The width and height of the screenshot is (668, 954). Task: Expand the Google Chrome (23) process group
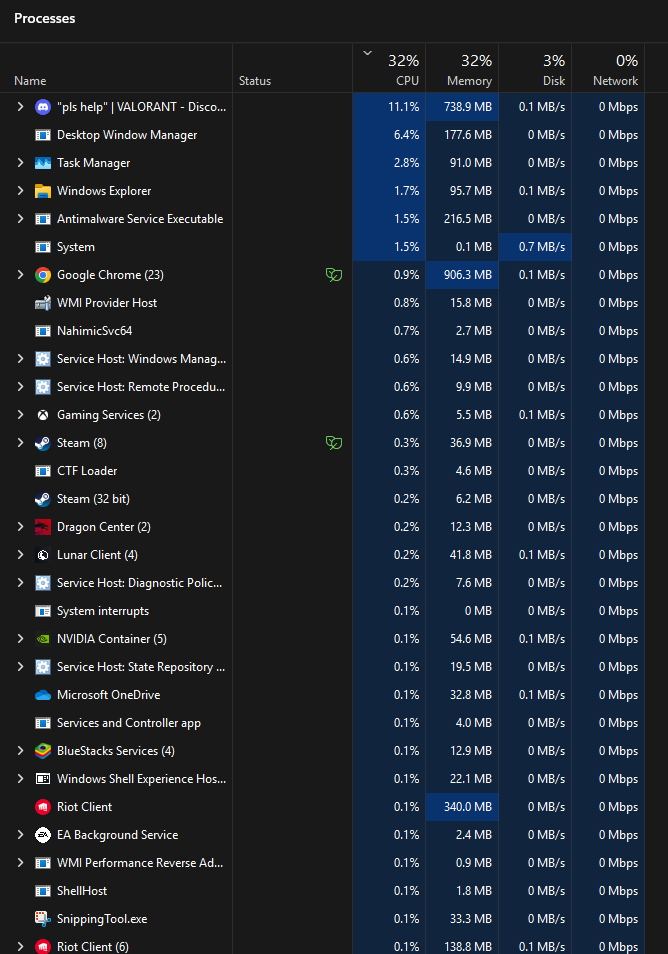pyautogui.click(x=20, y=275)
